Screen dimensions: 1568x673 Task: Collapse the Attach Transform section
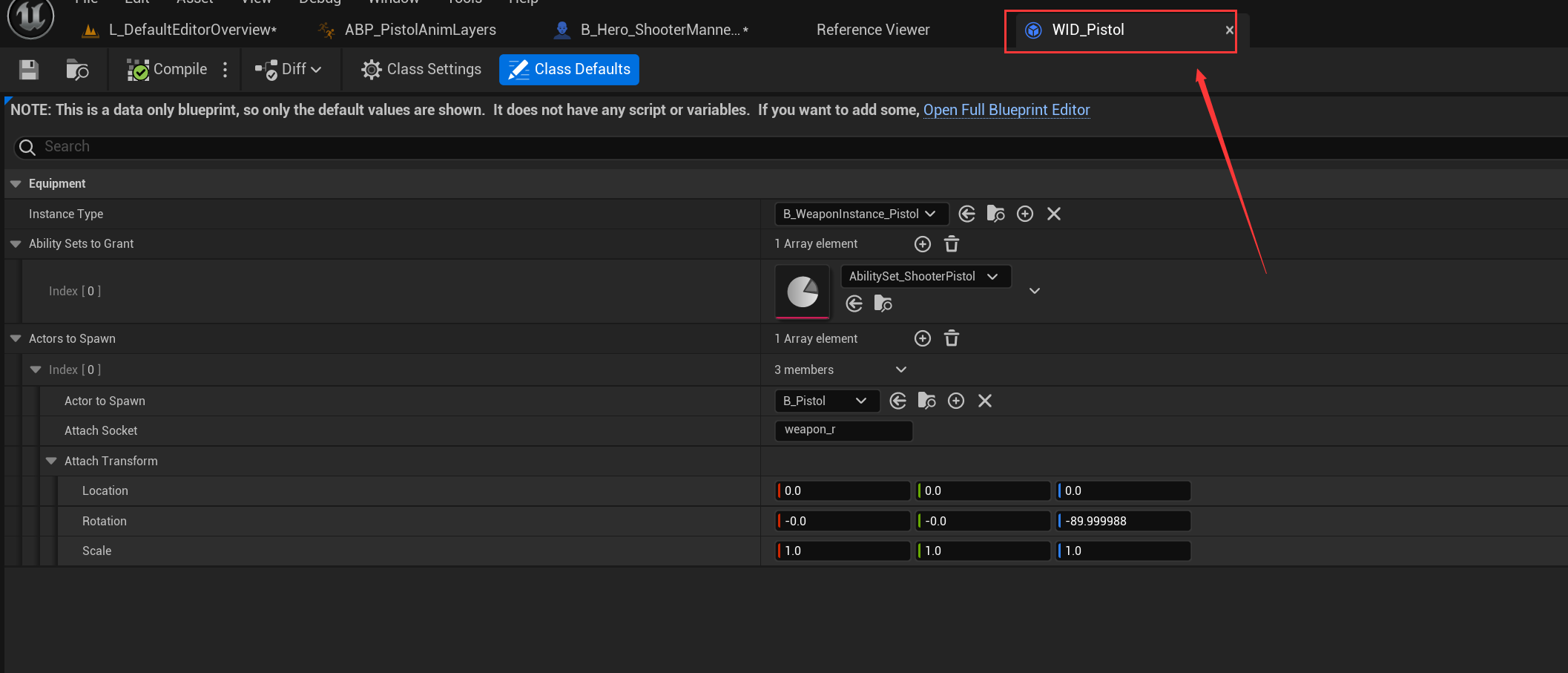pos(51,462)
